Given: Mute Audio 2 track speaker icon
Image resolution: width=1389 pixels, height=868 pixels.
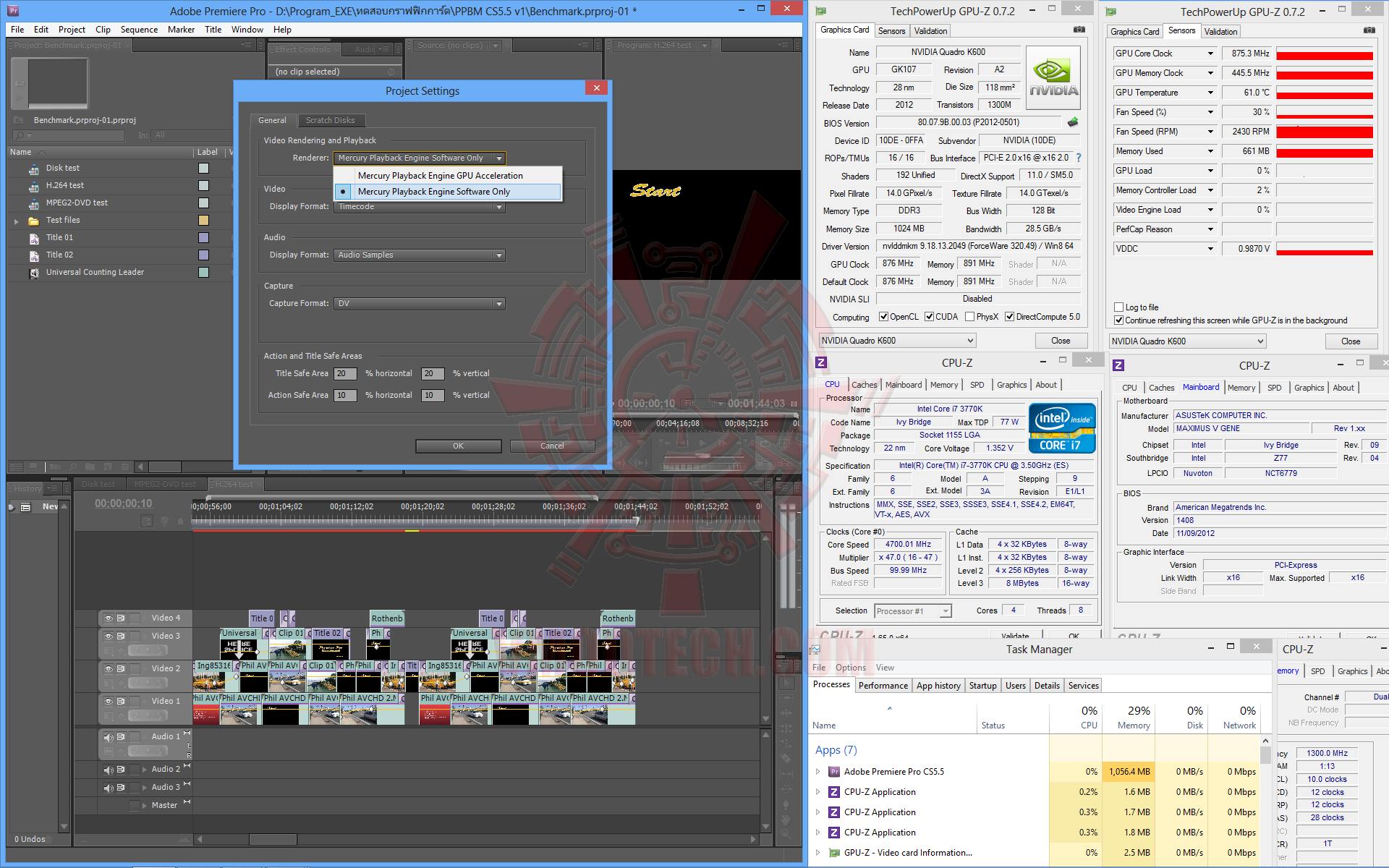Looking at the screenshot, I should tap(109, 770).
